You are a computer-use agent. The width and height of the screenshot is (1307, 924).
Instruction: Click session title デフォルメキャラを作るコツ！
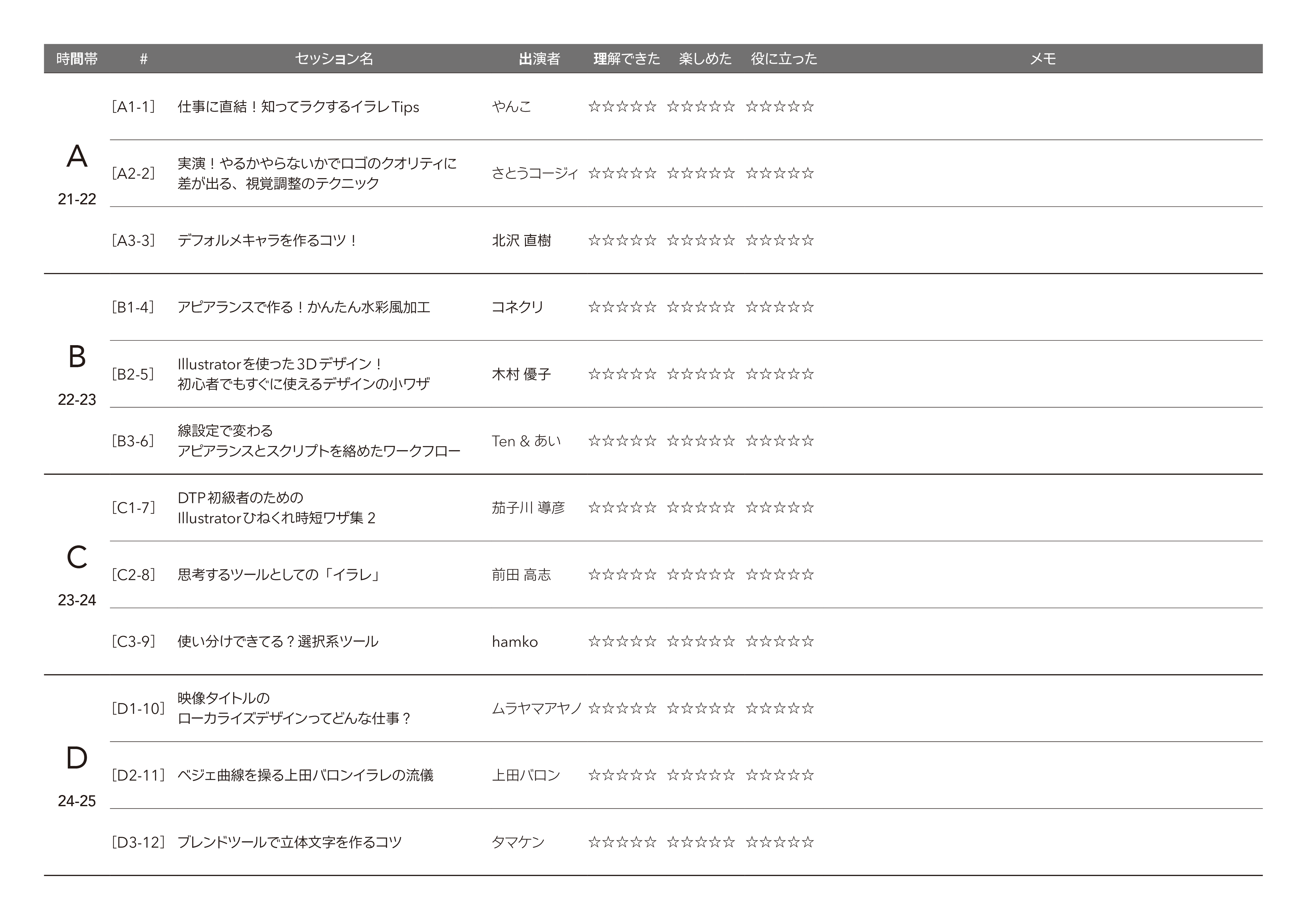click(x=267, y=240)
